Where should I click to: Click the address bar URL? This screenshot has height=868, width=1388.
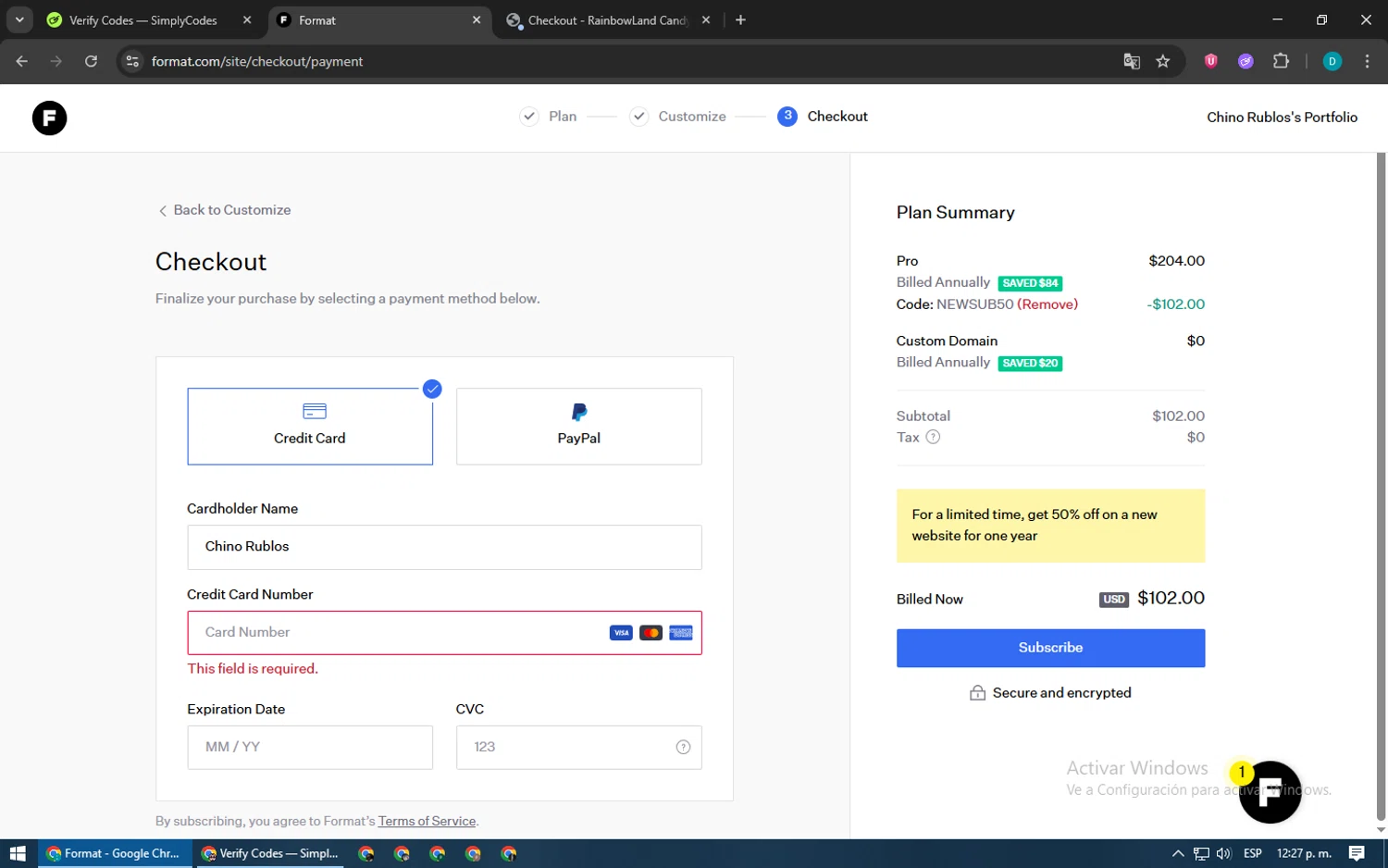[257, 61]
